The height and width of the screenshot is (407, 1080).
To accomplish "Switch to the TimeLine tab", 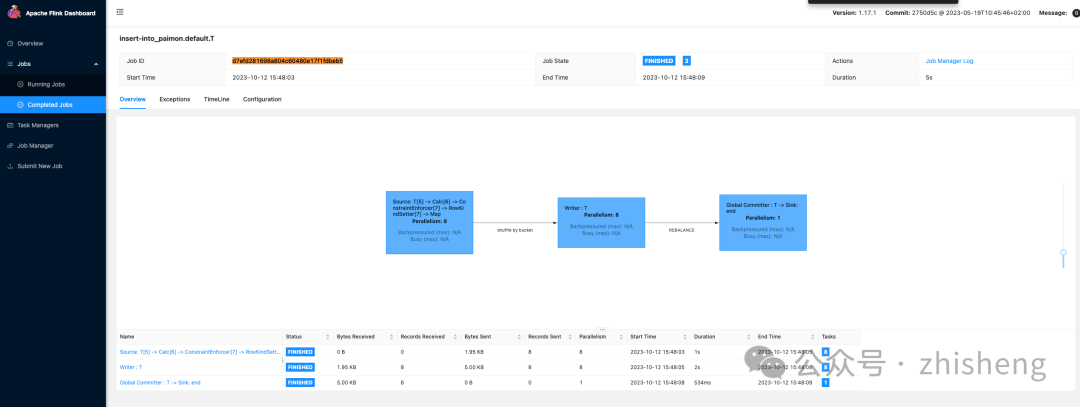I will tap(216, 99).
